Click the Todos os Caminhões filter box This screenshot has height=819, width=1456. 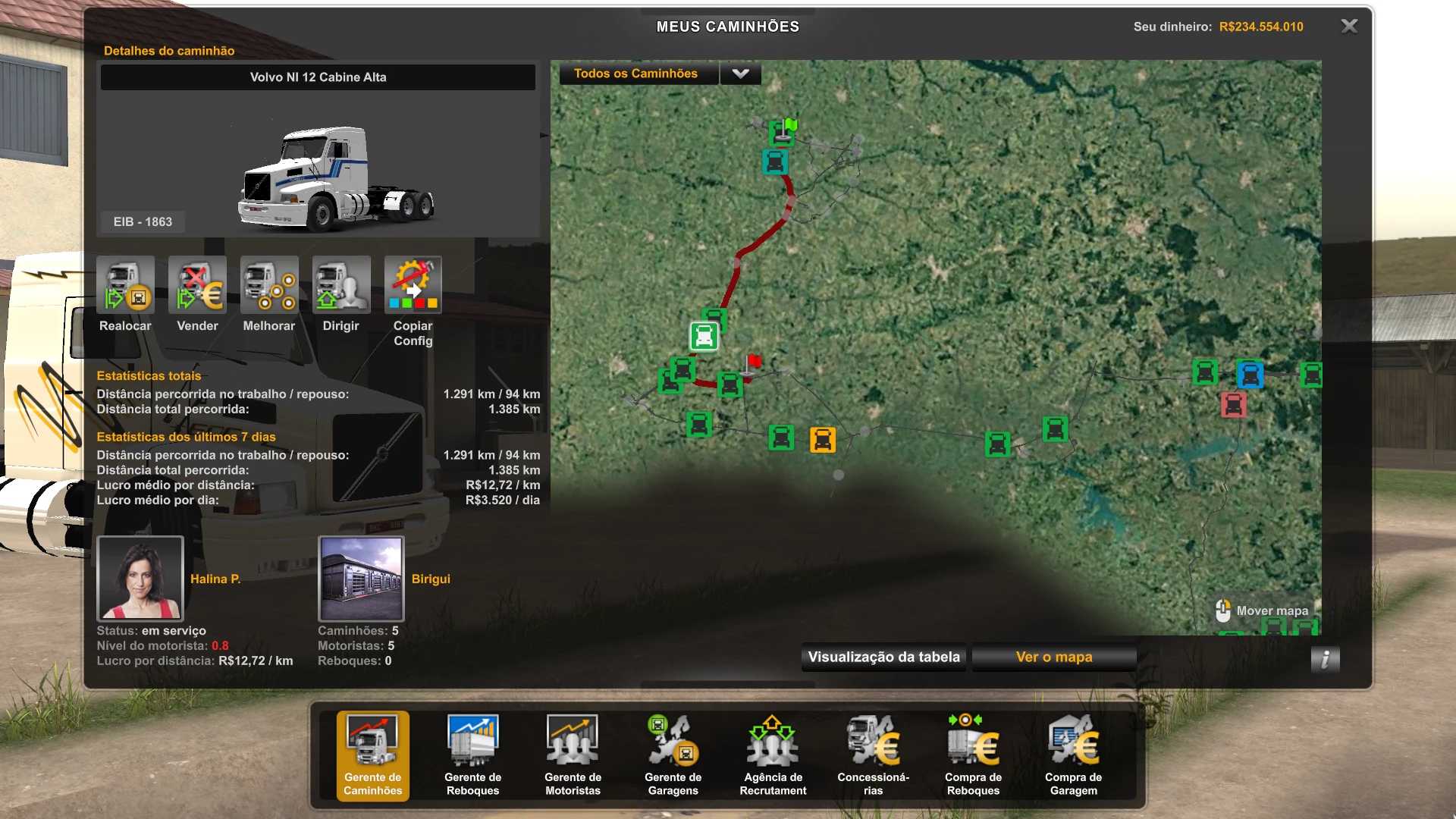637,74
